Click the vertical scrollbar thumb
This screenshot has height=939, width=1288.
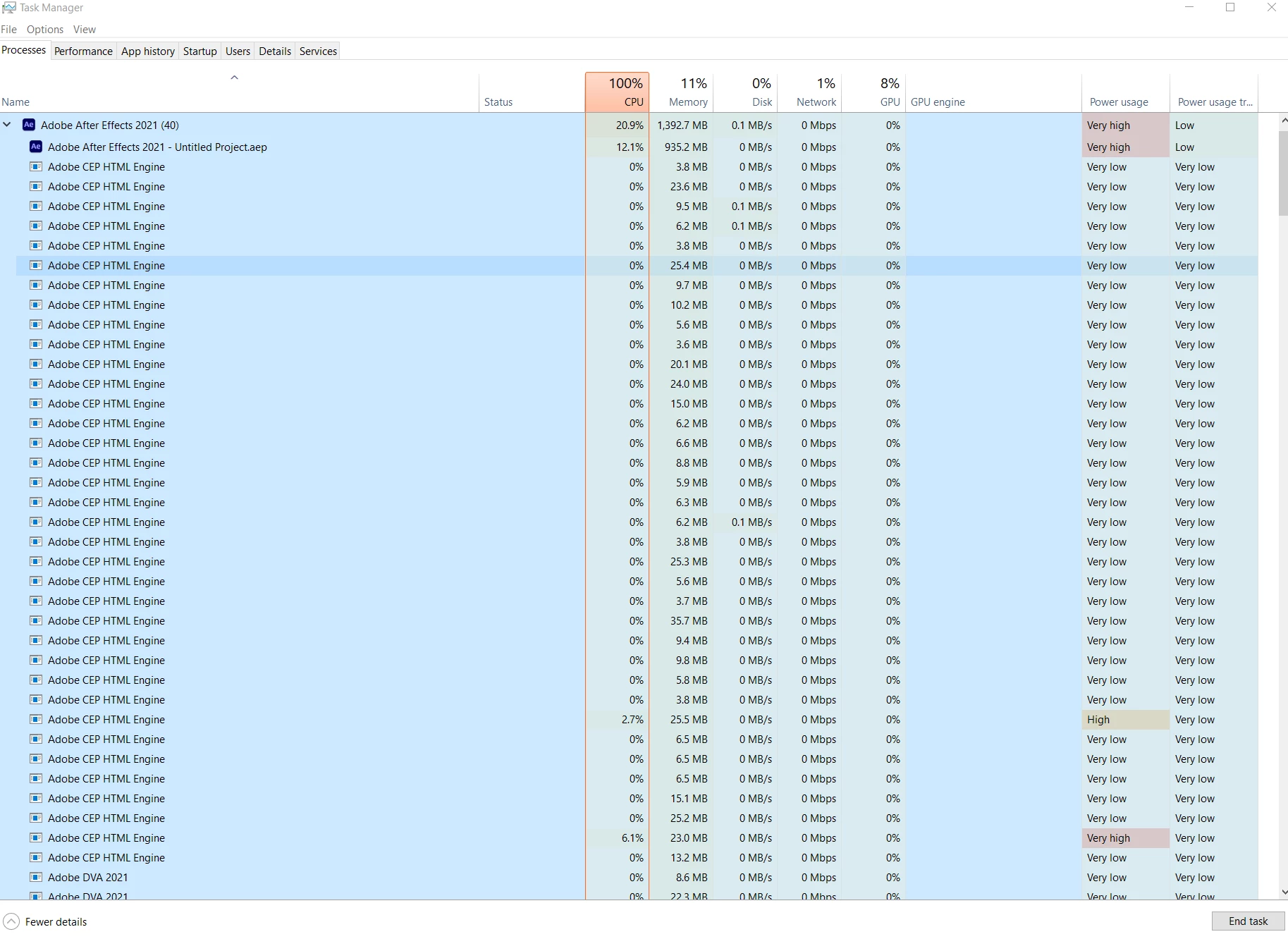(1283, 173)
